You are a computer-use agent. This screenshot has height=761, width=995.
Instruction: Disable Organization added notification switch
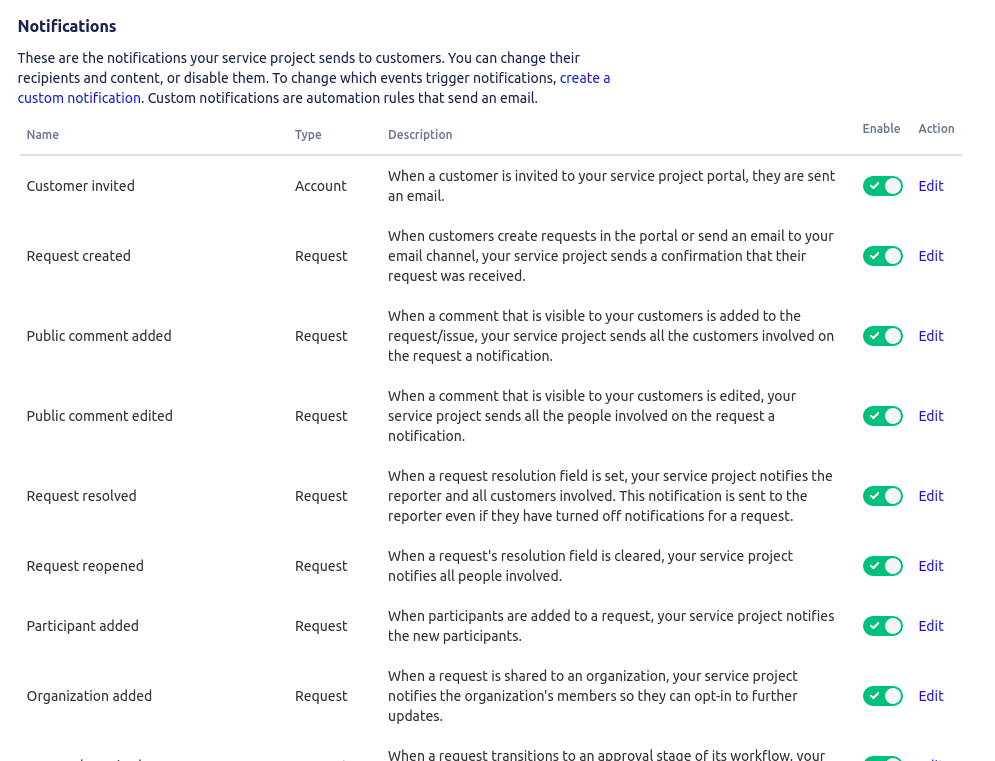click(882, 696)
